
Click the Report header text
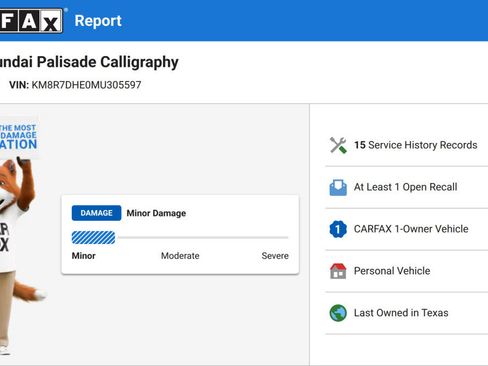[98, 21]
